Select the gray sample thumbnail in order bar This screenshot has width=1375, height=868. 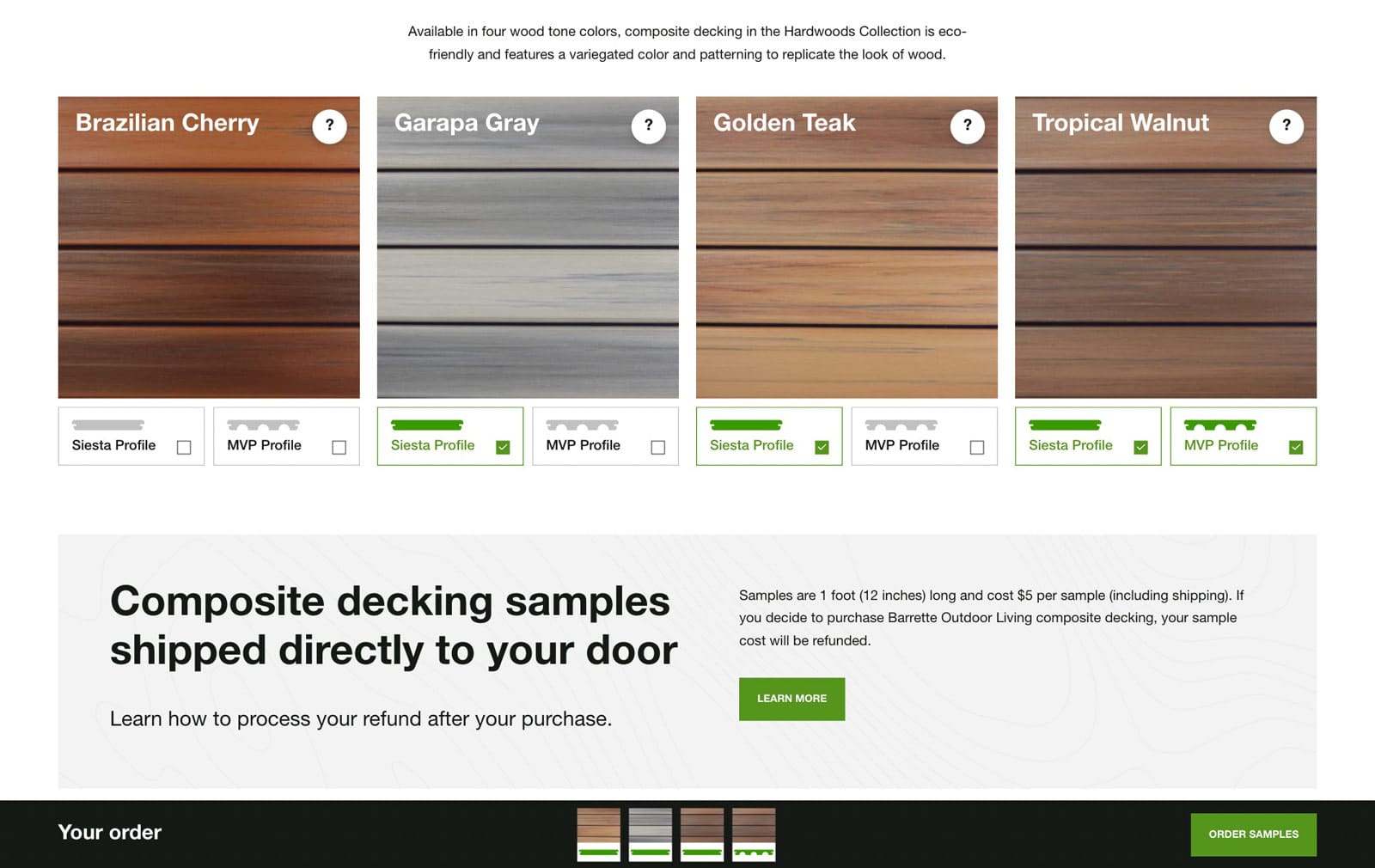651,834
